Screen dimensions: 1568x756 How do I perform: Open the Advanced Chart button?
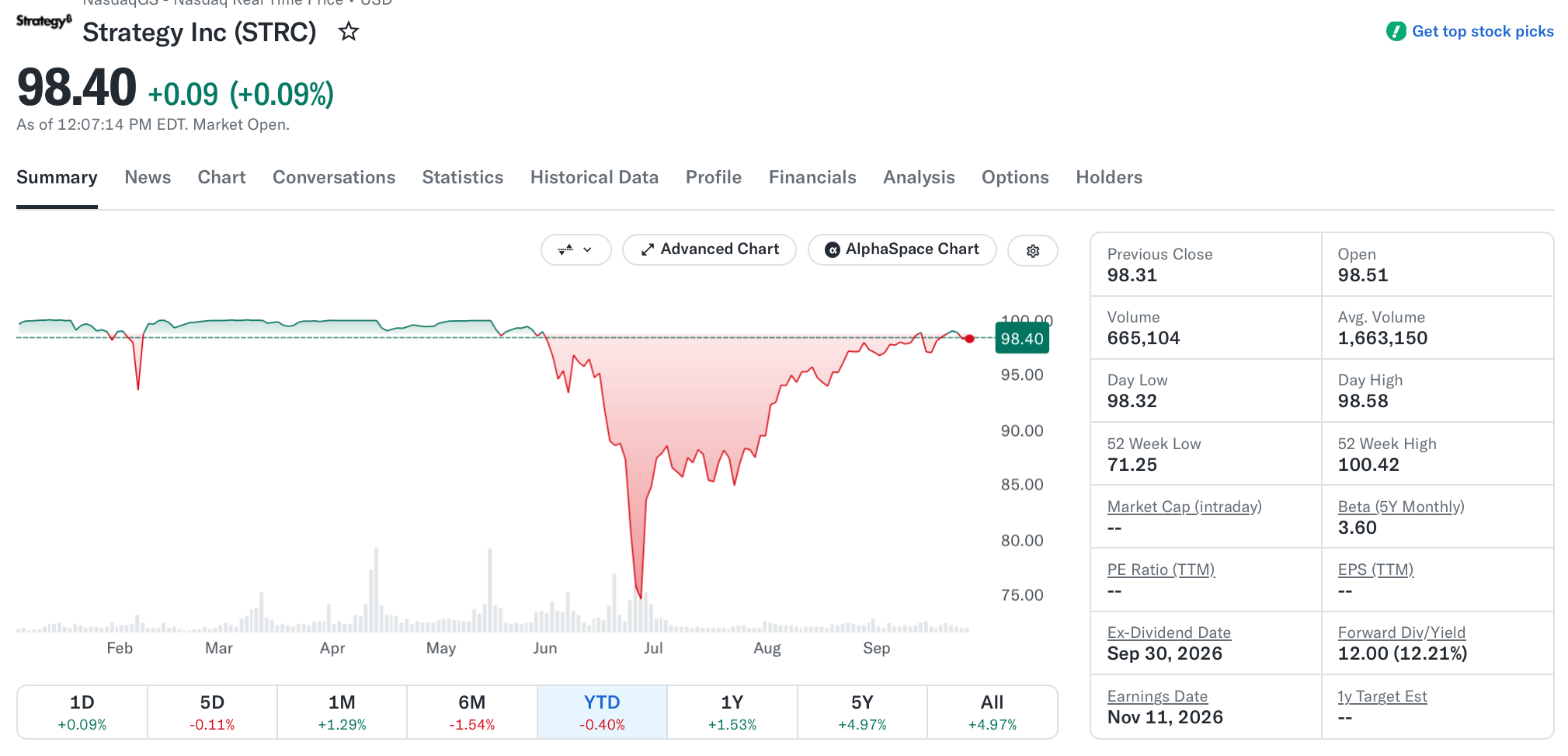[x=709, y=249]
